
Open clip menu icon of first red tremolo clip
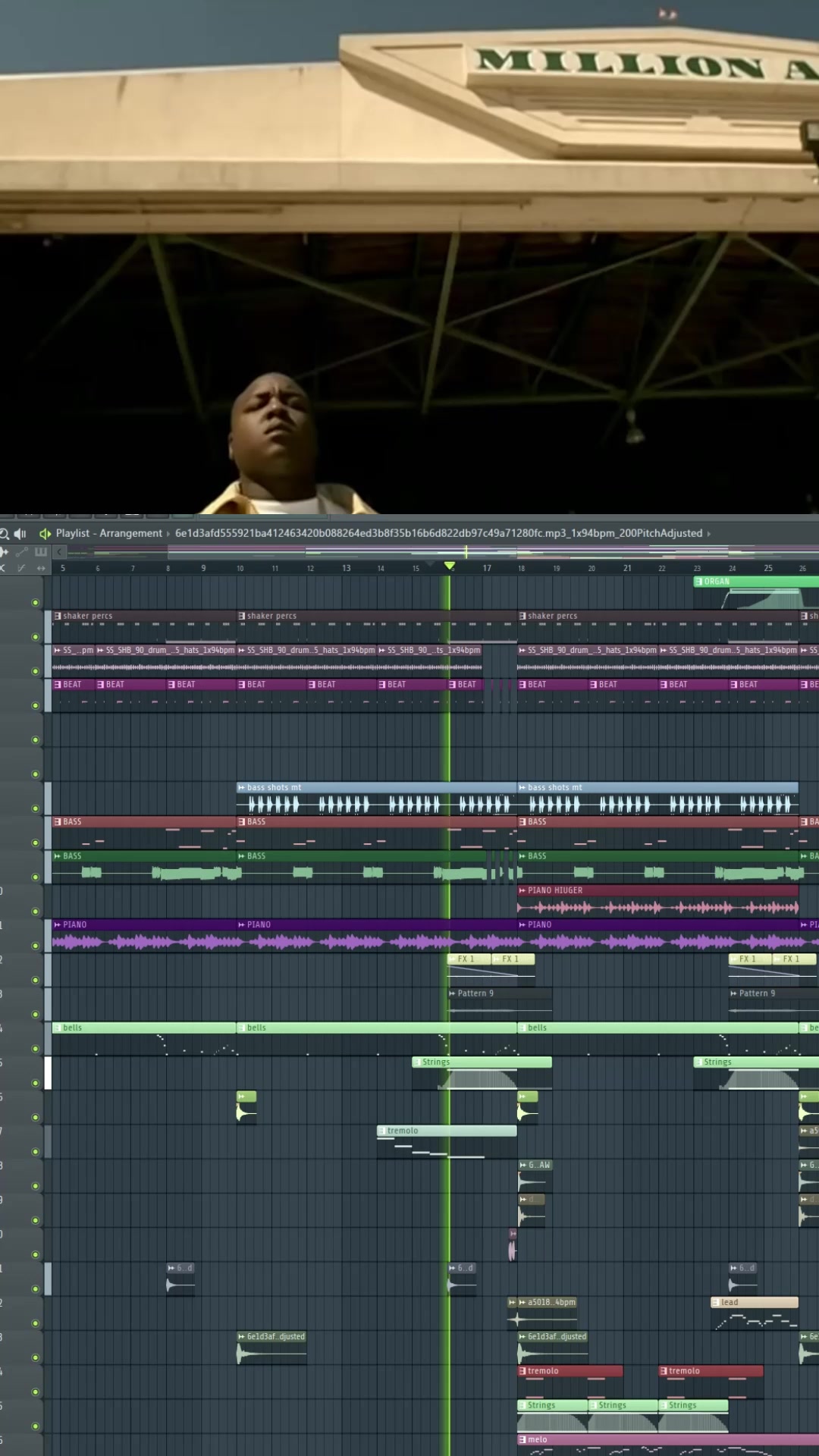pos(522,1371)
